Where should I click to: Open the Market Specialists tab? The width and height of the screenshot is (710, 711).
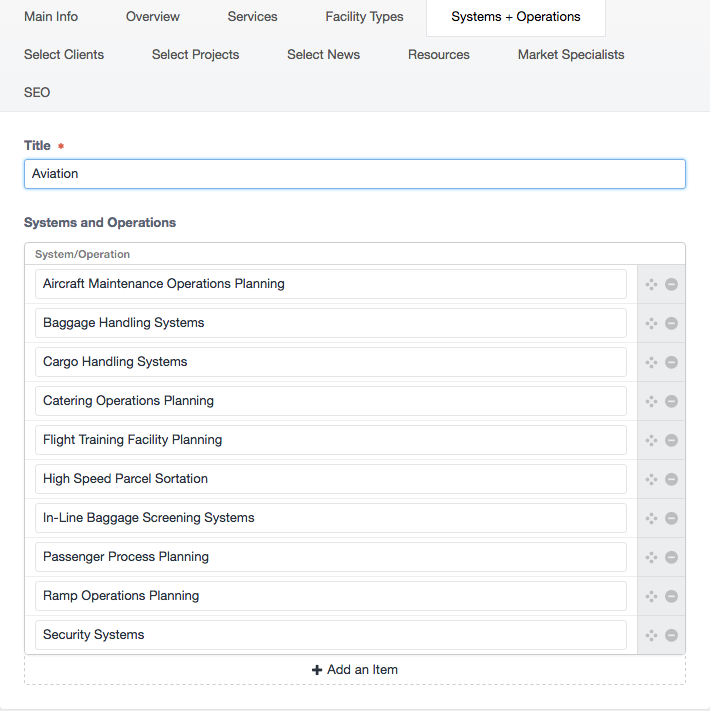coord(571,54)
